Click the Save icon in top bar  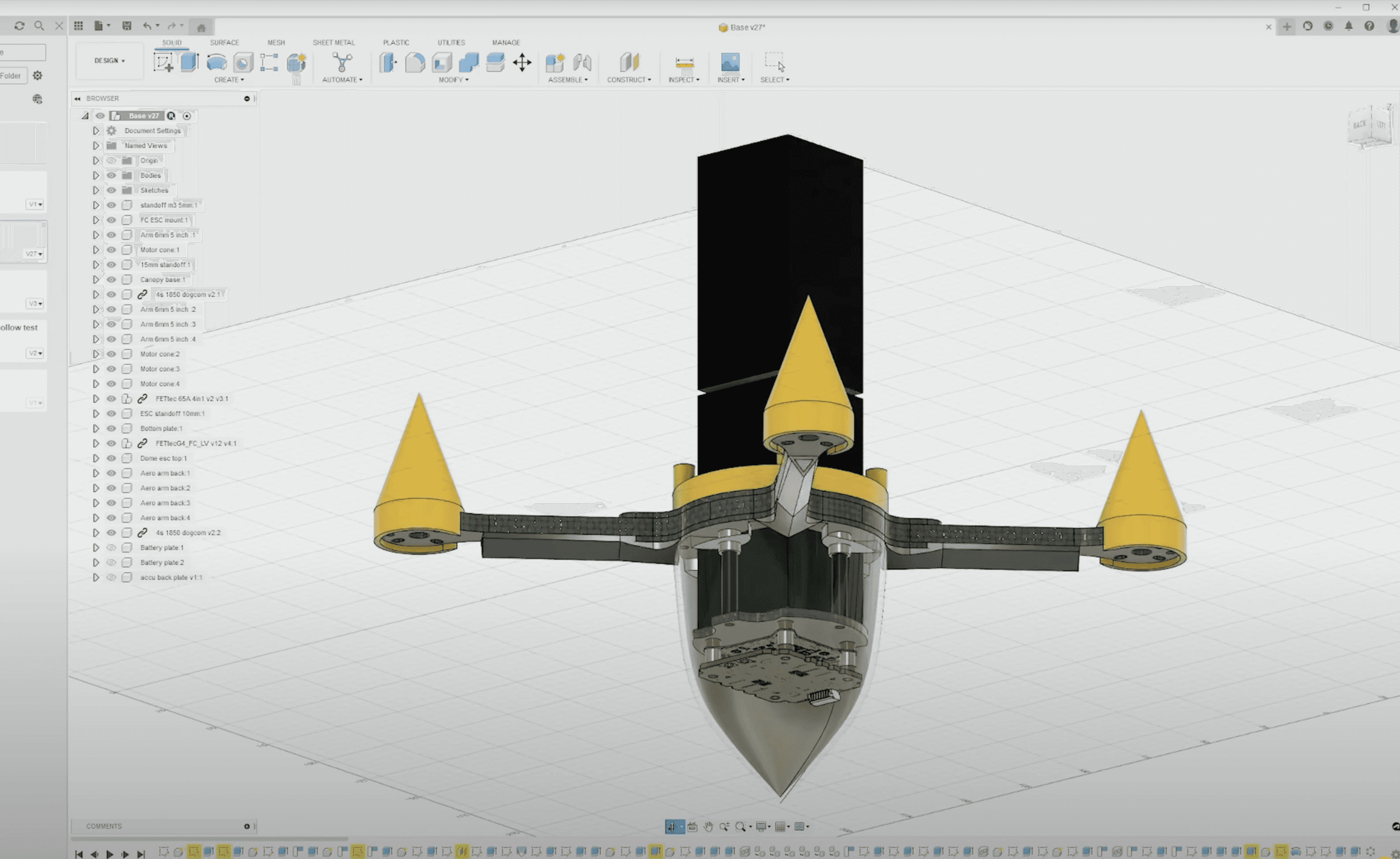coord(127,26)
